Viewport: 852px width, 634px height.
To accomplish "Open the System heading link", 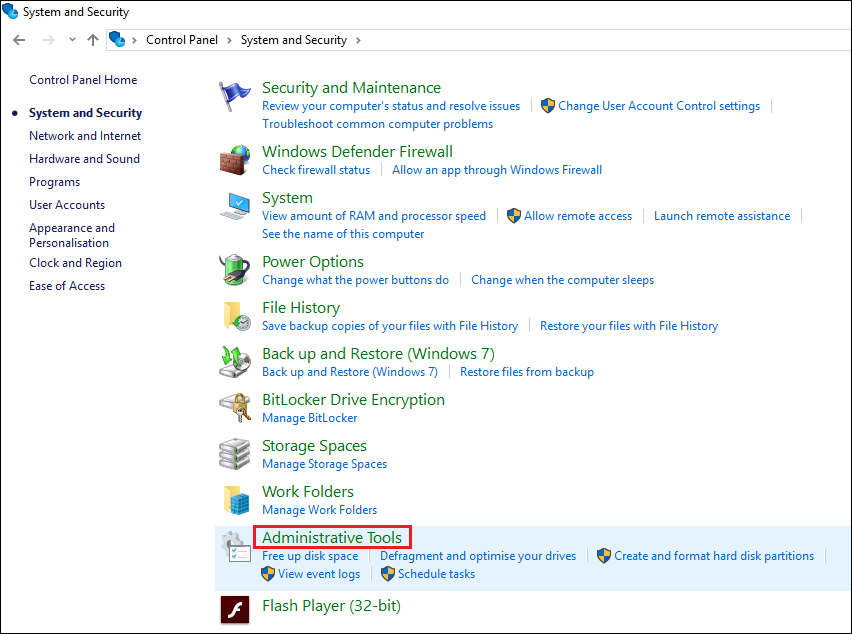I will tap(287, 198).
